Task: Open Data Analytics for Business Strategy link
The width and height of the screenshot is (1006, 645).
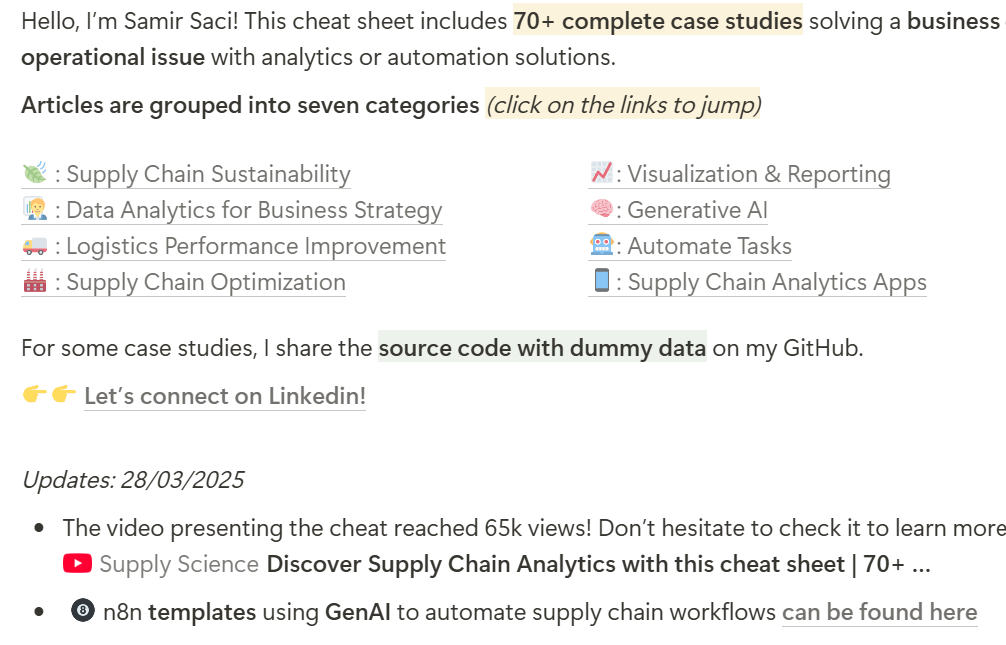Action: click(x=254, y=211)
